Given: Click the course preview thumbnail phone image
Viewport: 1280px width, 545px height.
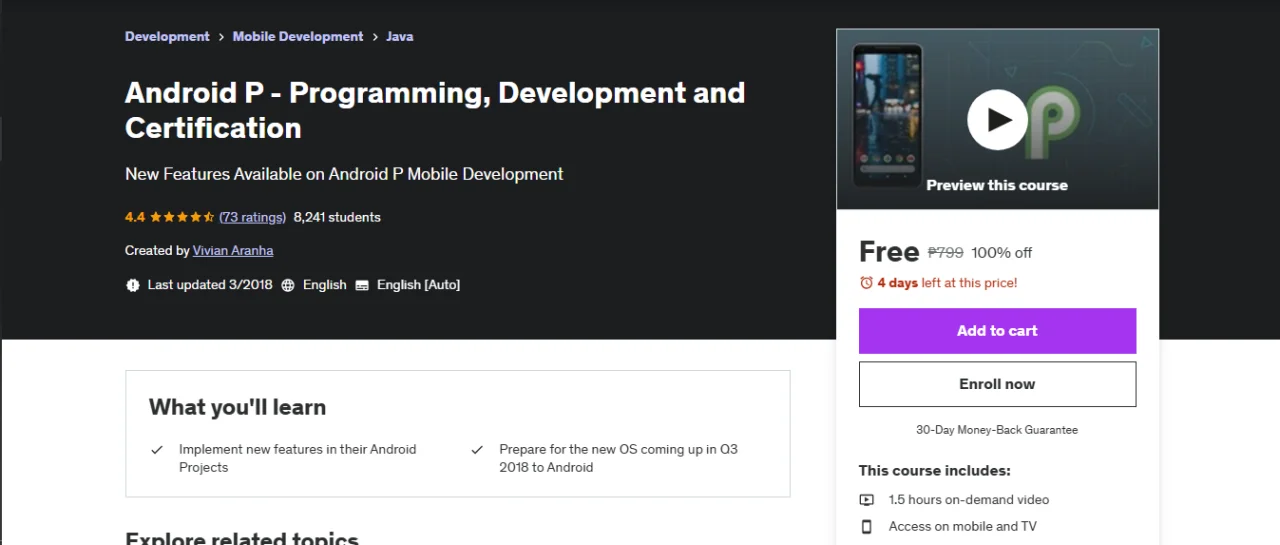Looking at the screenshot, I should pos(887,115).
